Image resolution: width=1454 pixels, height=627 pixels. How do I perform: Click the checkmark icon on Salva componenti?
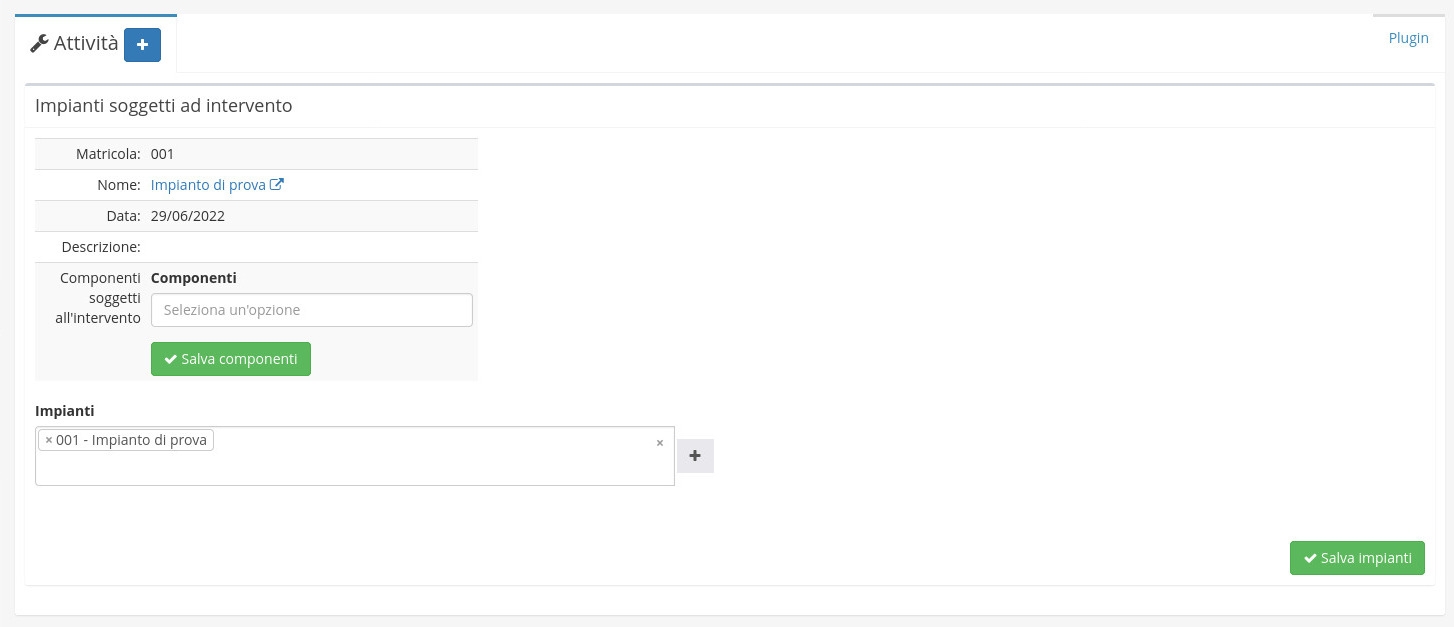pyautogui.click(x=171, y=359)
